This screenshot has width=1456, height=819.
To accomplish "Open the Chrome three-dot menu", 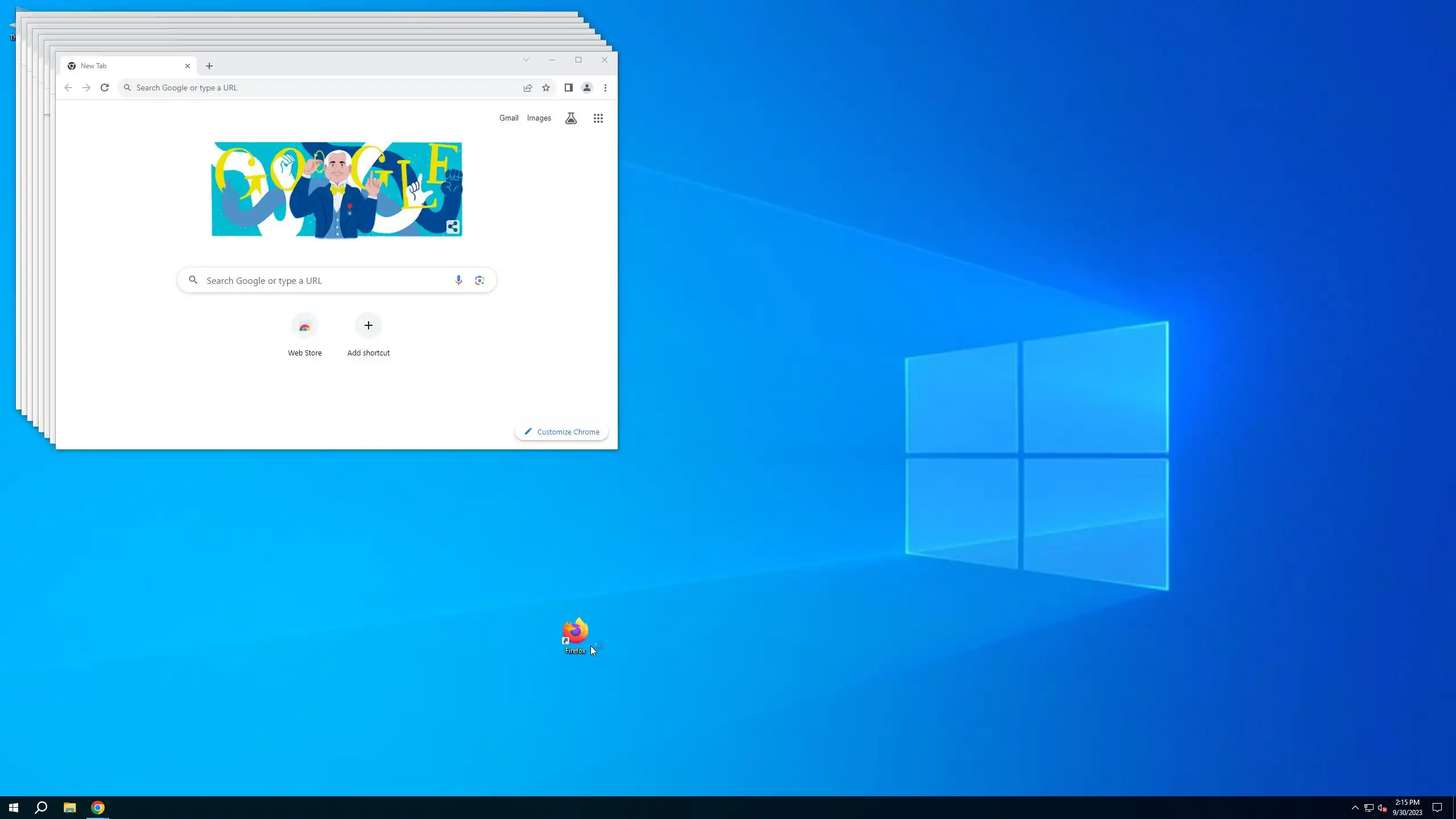I will [x=605, y=88].
